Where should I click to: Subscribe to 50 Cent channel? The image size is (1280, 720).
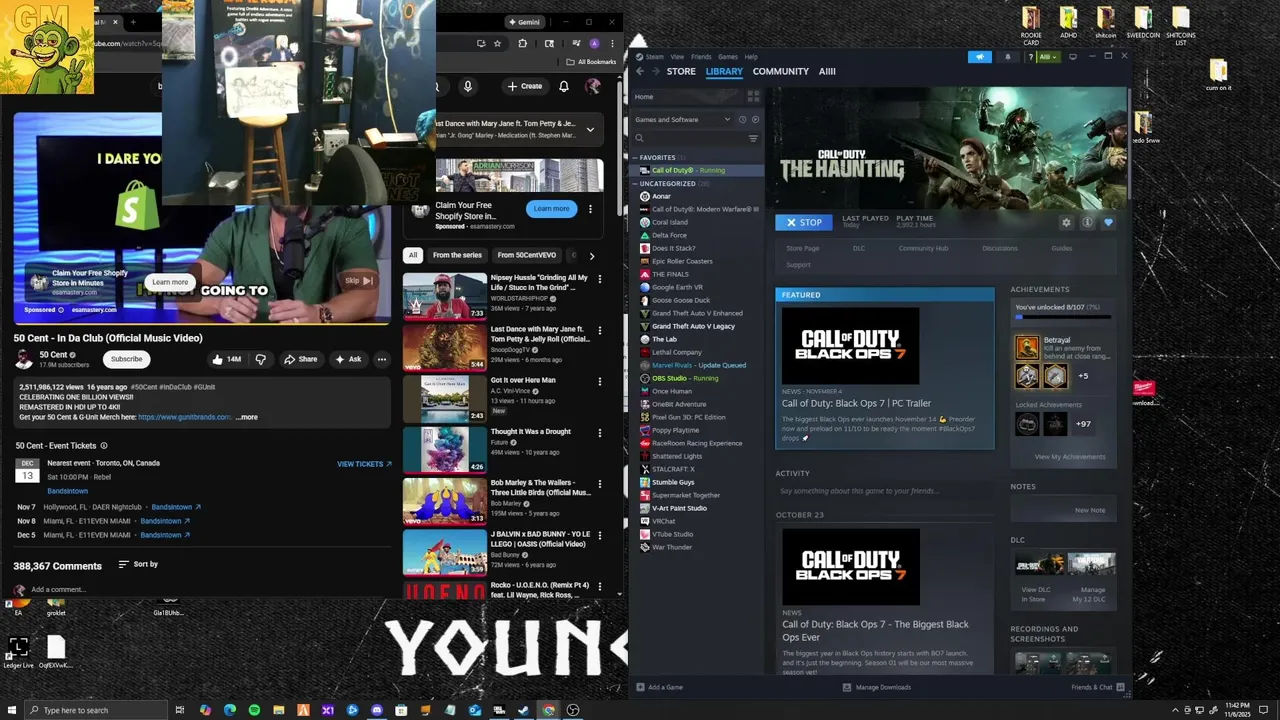126,359
